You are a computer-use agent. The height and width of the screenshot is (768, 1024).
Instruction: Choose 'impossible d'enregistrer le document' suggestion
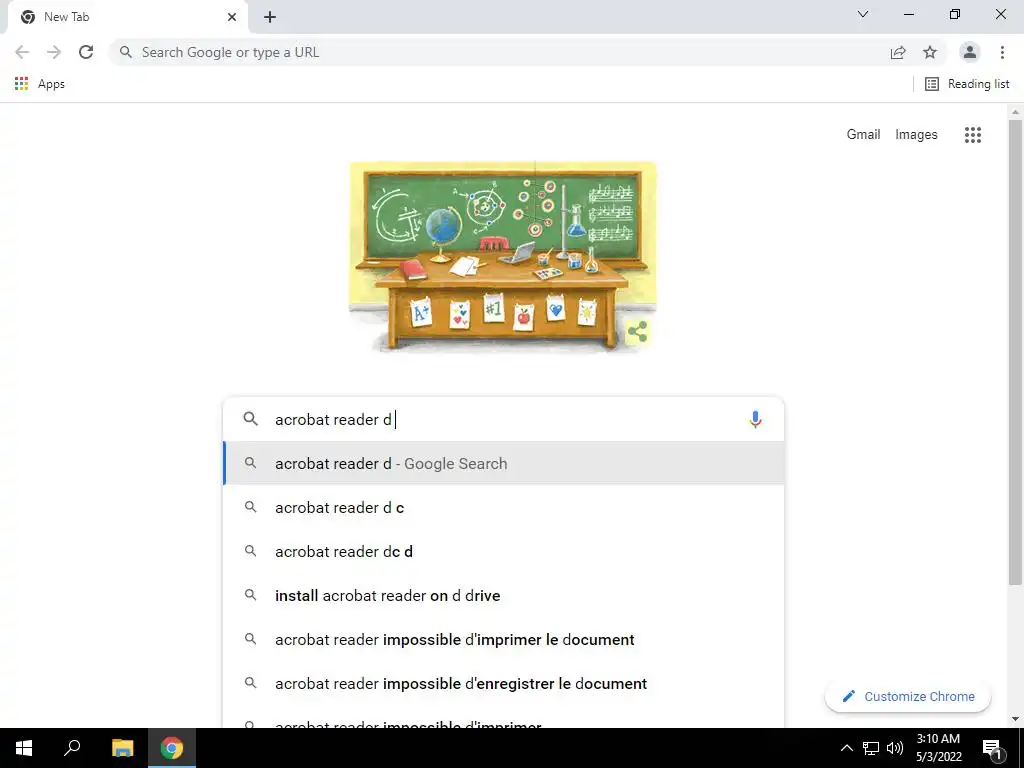click(504, 683)
